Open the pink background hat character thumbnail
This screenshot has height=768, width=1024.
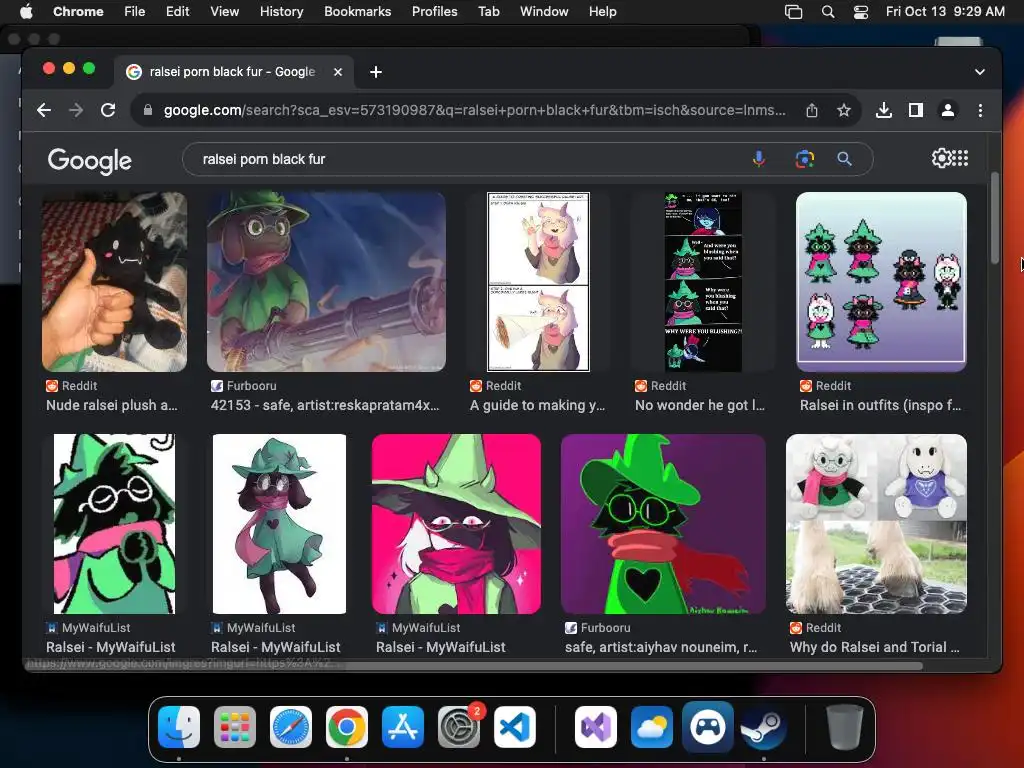point(456,524)
